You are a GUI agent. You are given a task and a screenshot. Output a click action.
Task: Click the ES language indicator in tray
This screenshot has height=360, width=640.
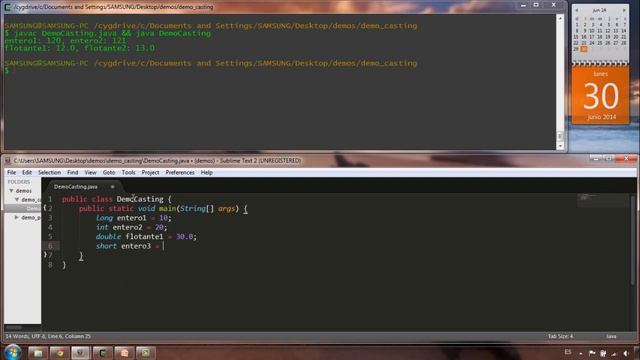point(568,352)
